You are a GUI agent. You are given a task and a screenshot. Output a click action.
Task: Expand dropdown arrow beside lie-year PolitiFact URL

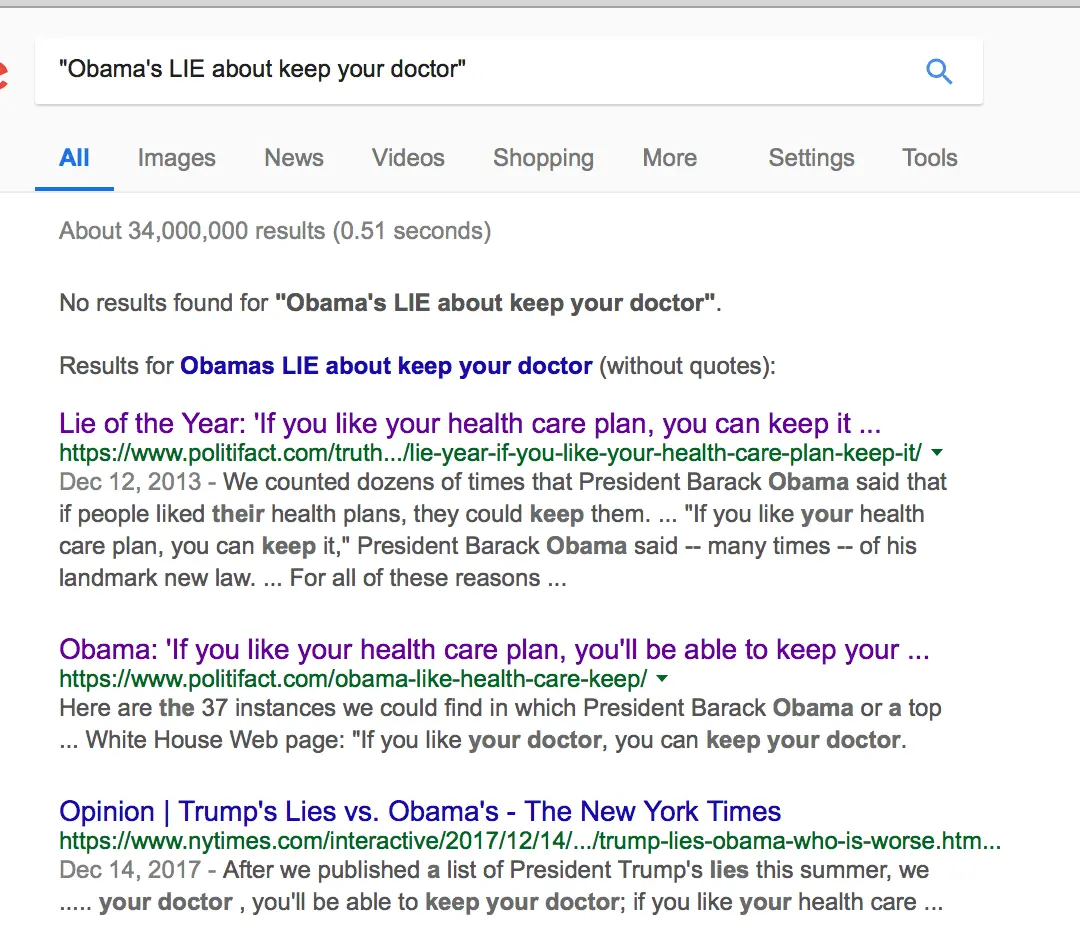click(x=937, y=454)
